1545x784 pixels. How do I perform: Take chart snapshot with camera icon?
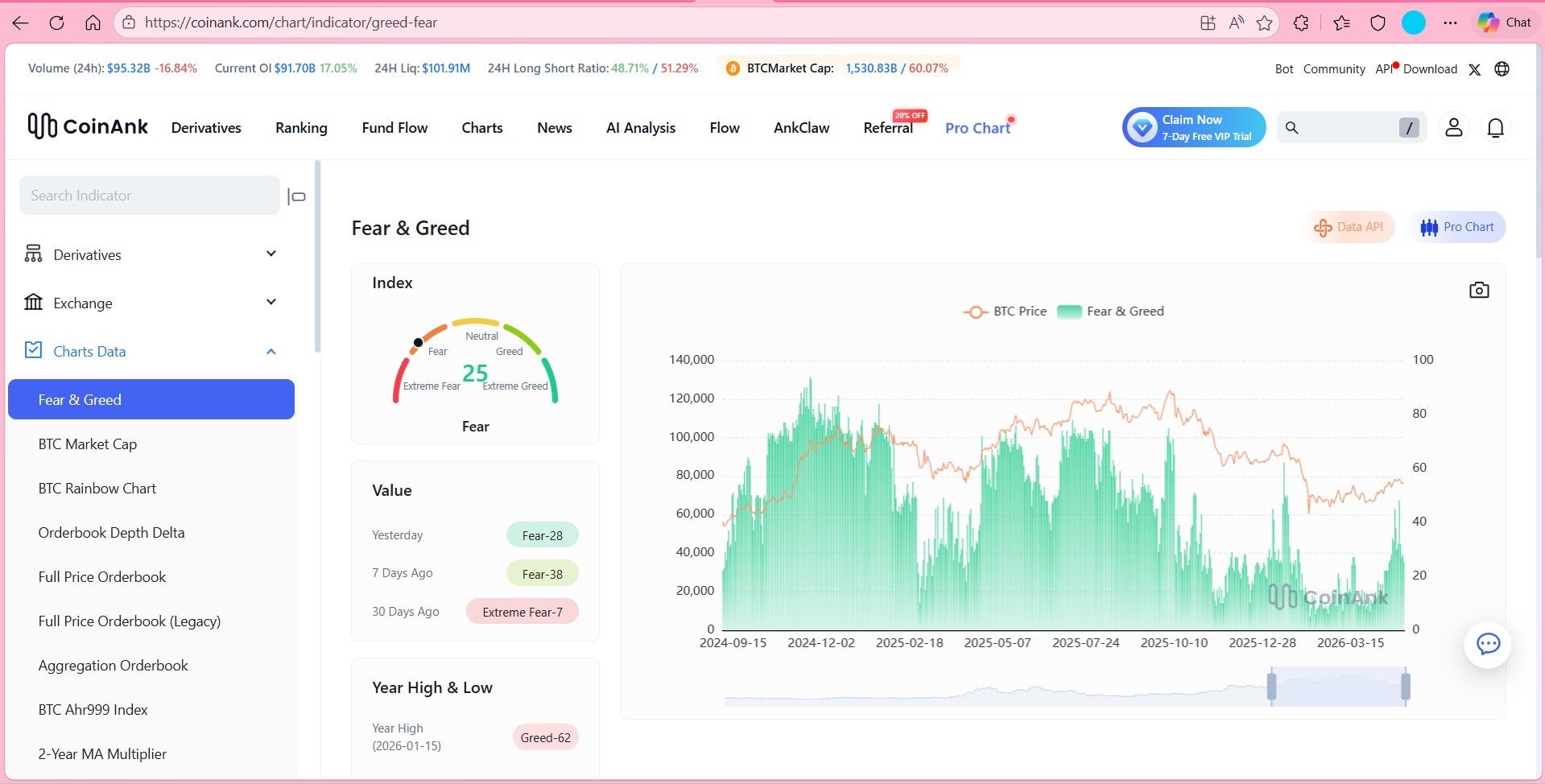coord(1479,290)
